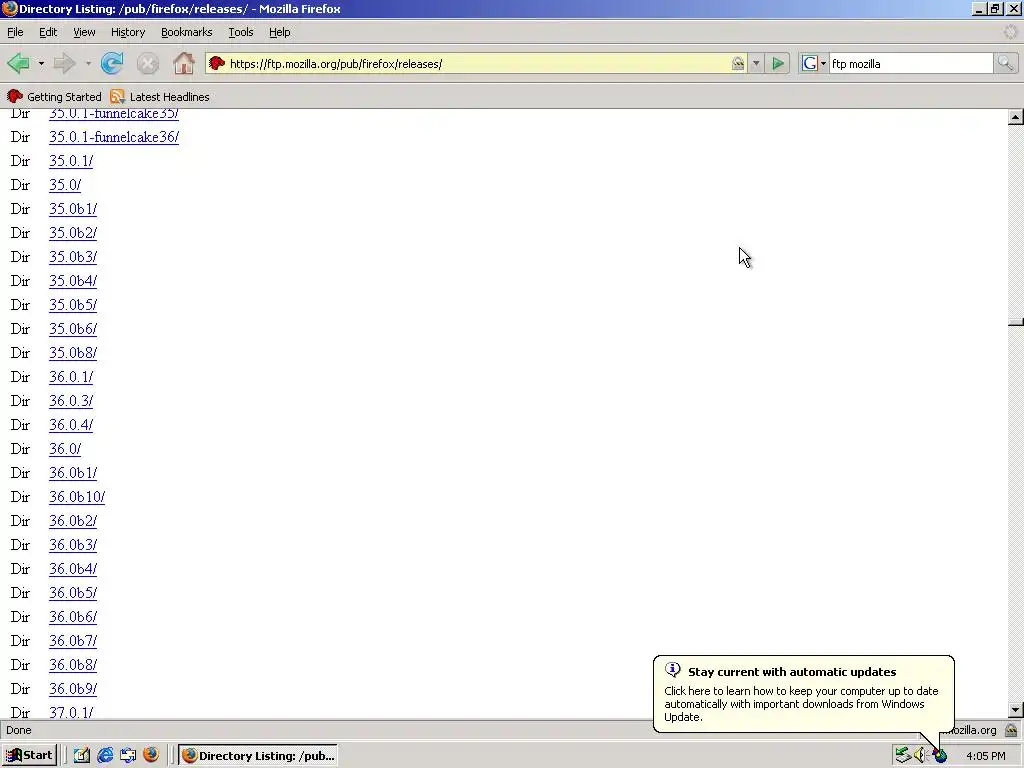1024x768 pixels.
Task: Click the 4:05 PM taskbar clock
Action: click(x=985, y=756)
